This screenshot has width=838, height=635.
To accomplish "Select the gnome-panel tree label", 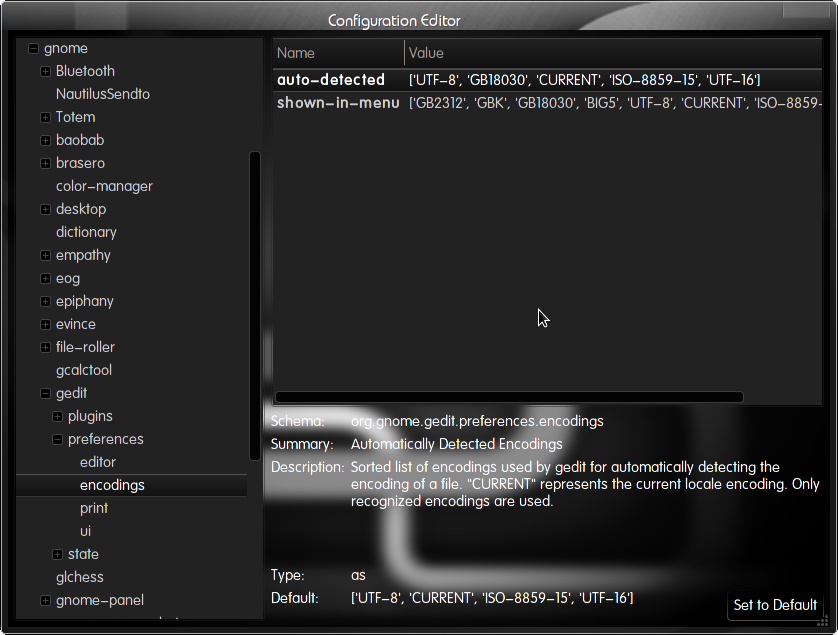I will [x=99, y=600].
